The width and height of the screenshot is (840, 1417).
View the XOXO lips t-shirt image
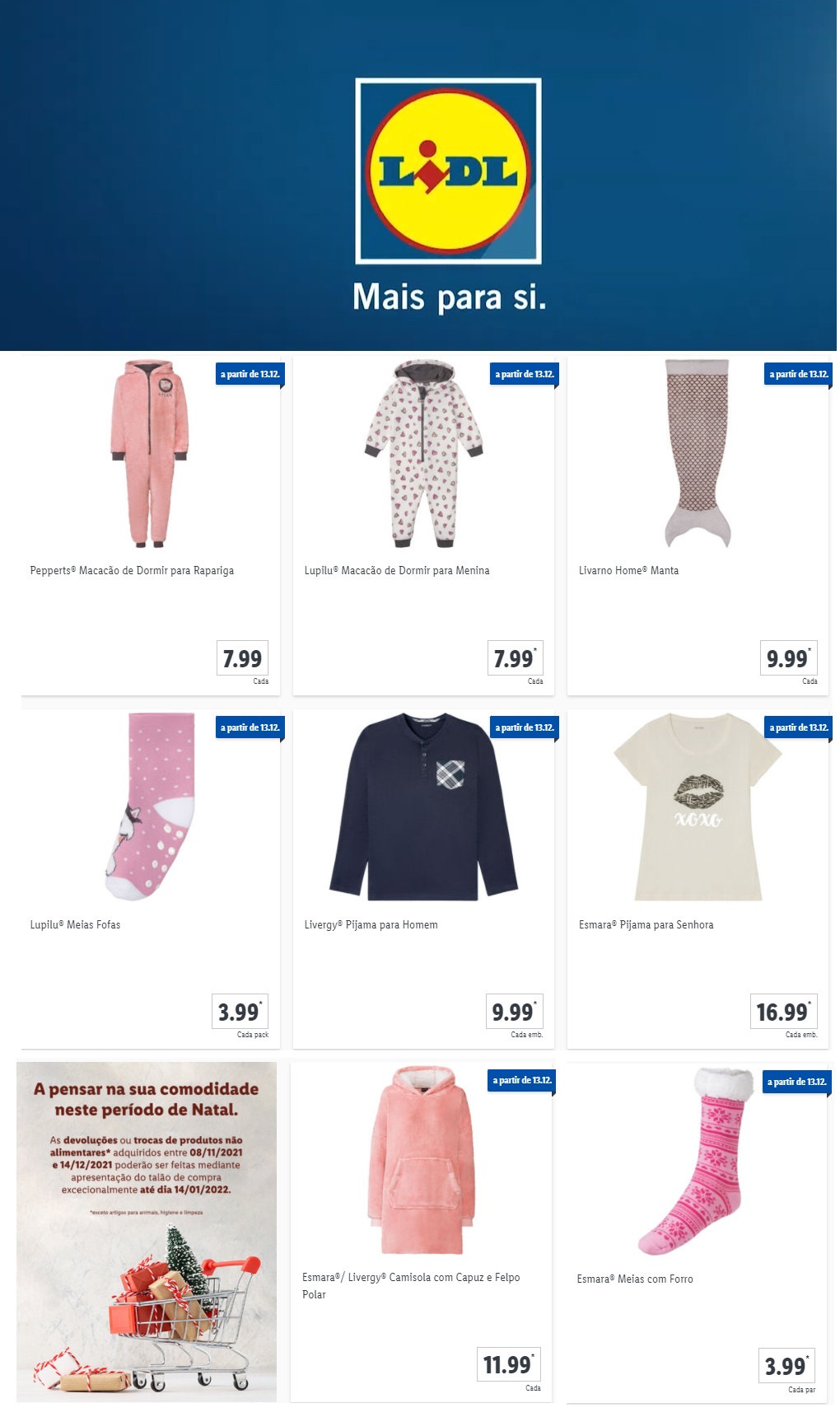pyautogui.click(x=698, y=807)
